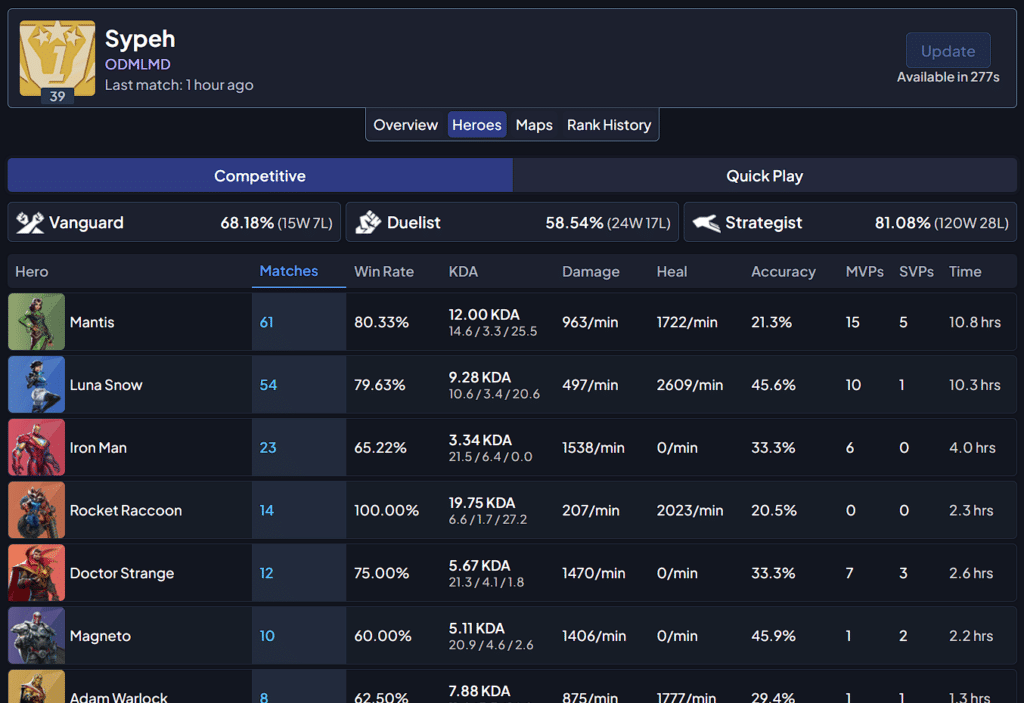This screenshot has width=1024, height=703.
Task: Click the ODMLMD link under Sypeh
Action: (138, 64)
